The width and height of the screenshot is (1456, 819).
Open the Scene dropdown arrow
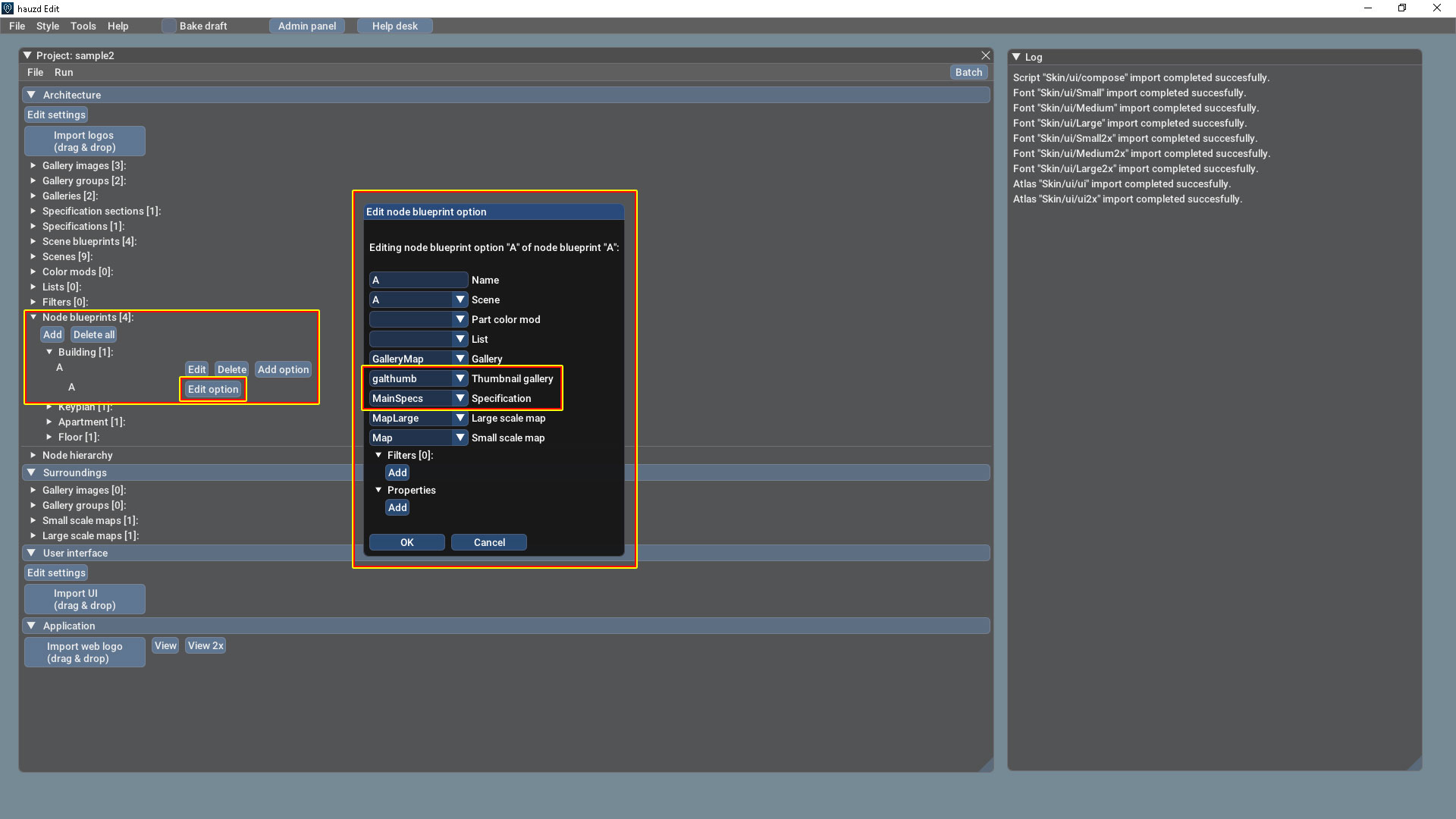460,300
